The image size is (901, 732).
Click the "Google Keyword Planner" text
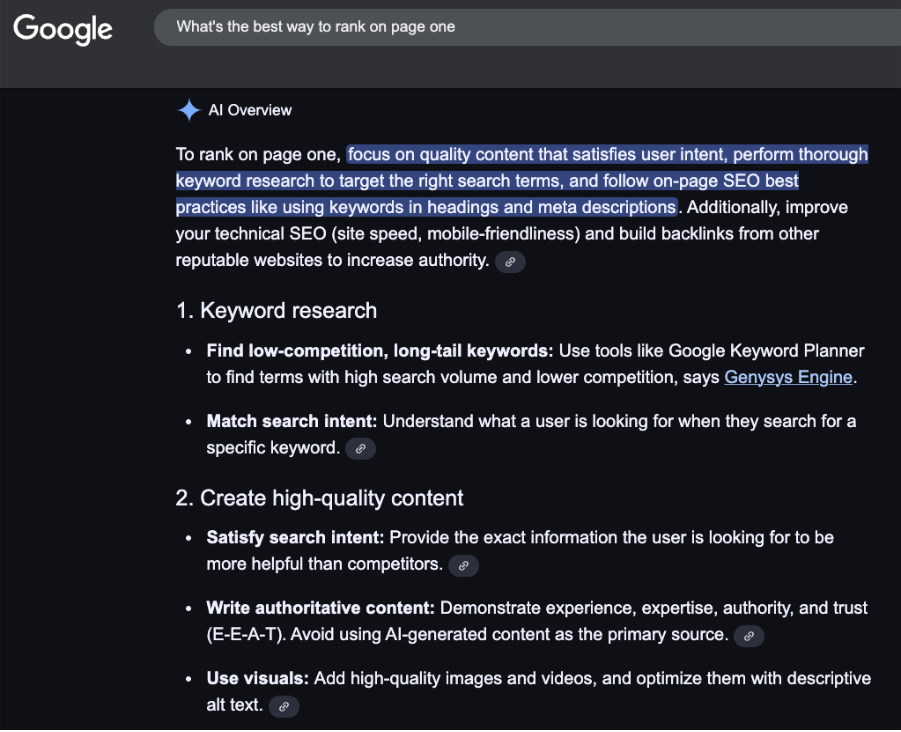766,351
